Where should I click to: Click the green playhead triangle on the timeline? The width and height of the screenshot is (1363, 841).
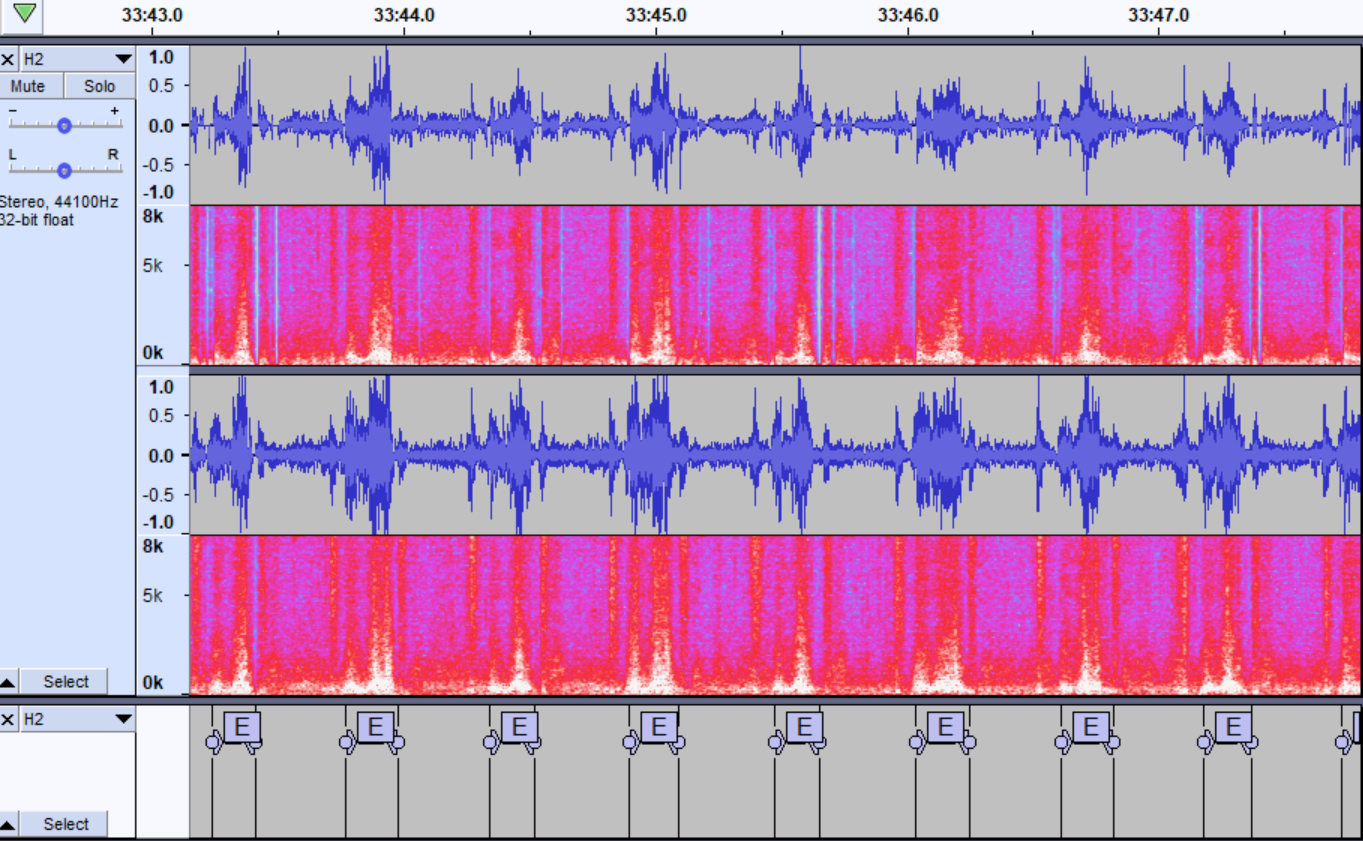[25, 13]
